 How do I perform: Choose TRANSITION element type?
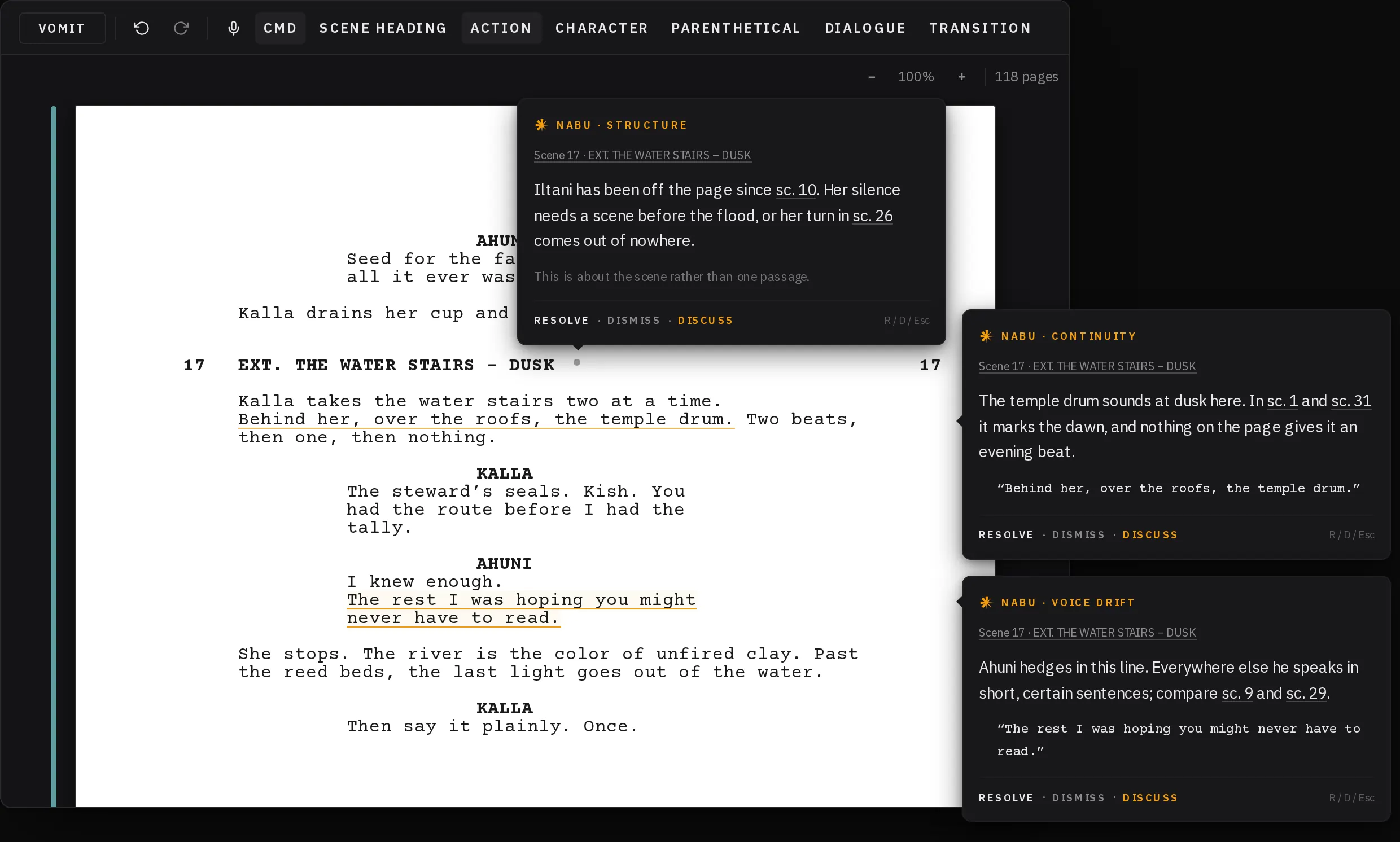pyautogui.click(x=980, y=28)
